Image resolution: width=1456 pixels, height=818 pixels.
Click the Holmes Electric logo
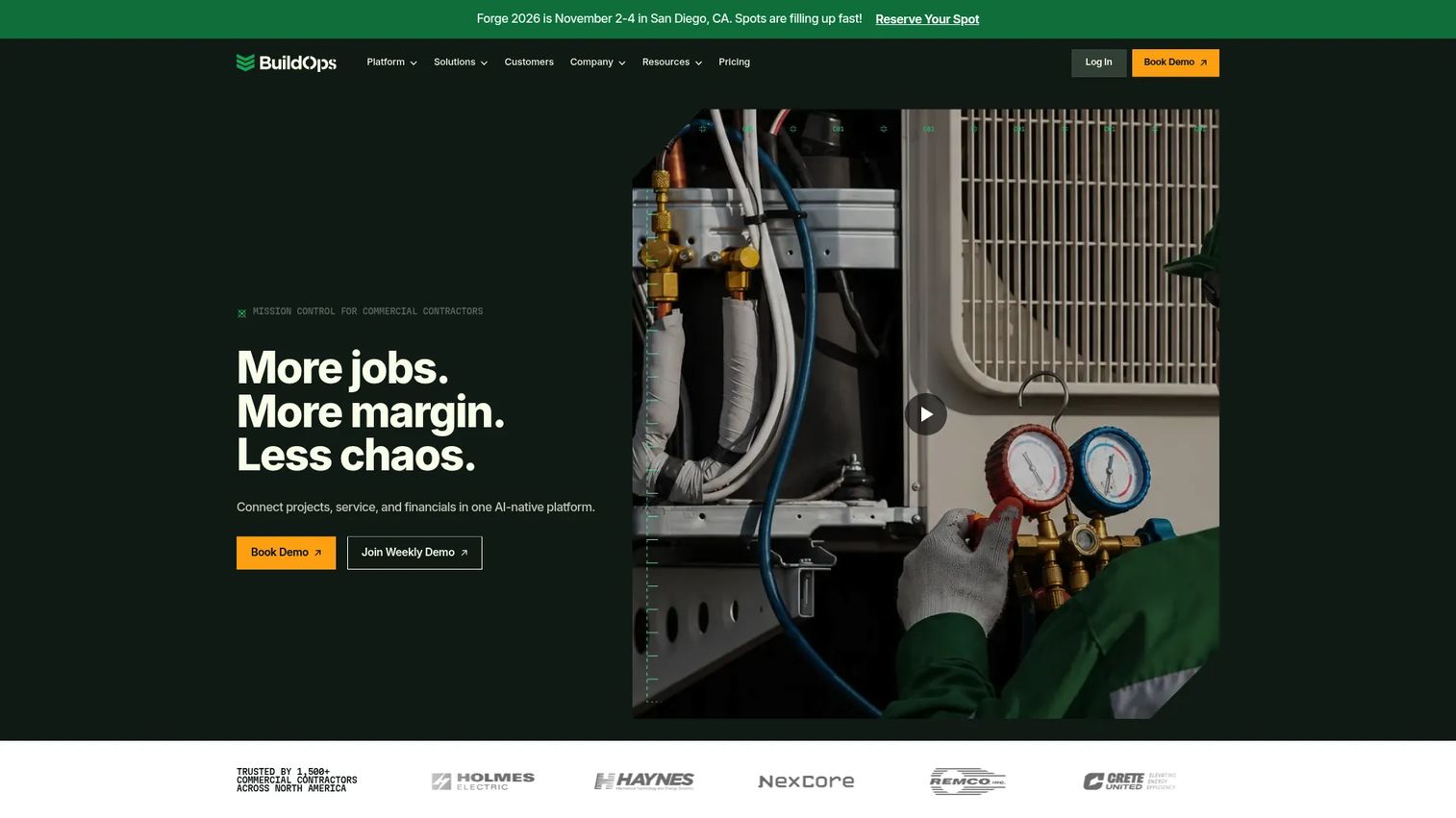[x=483, y=781]
